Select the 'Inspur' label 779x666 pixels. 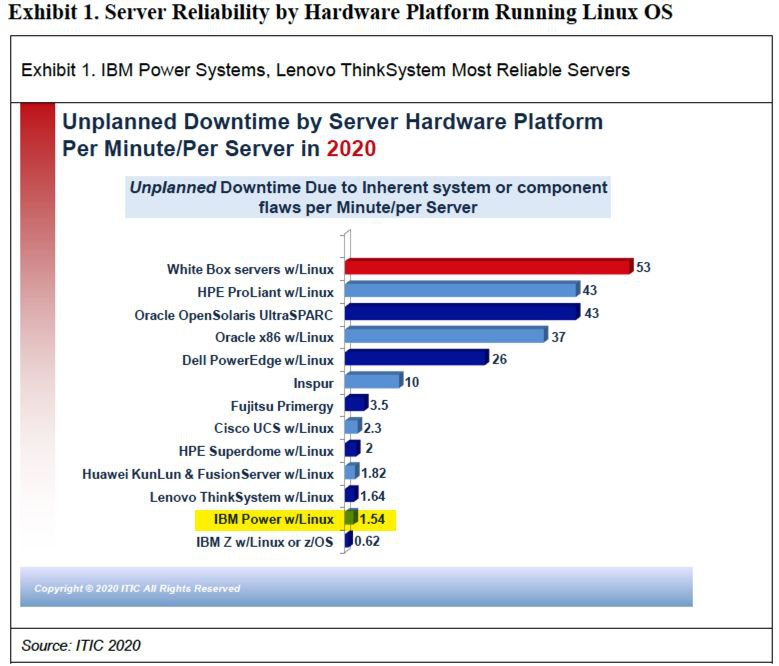click(x=313, y=383)
